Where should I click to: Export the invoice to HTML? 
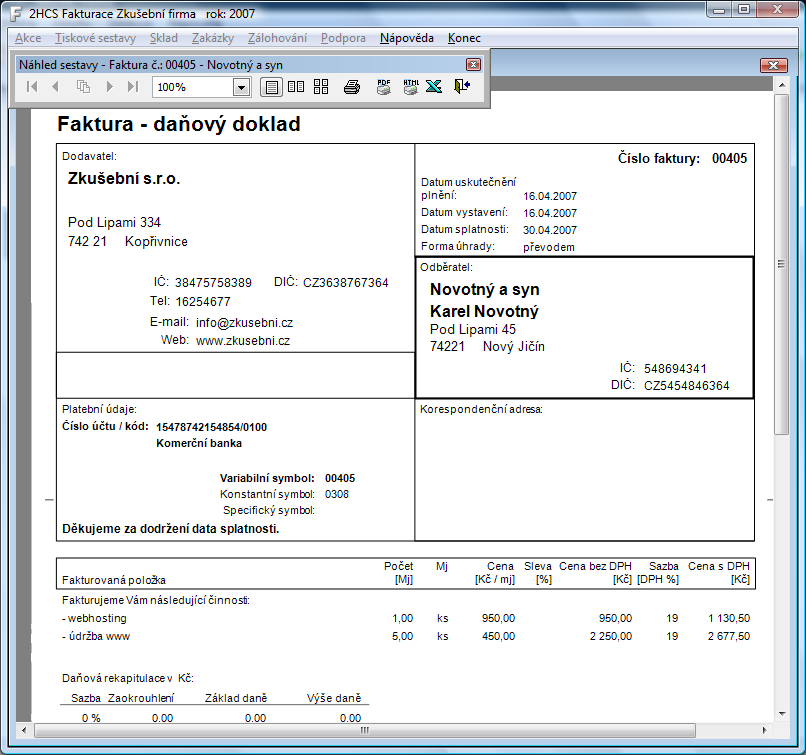410,87
